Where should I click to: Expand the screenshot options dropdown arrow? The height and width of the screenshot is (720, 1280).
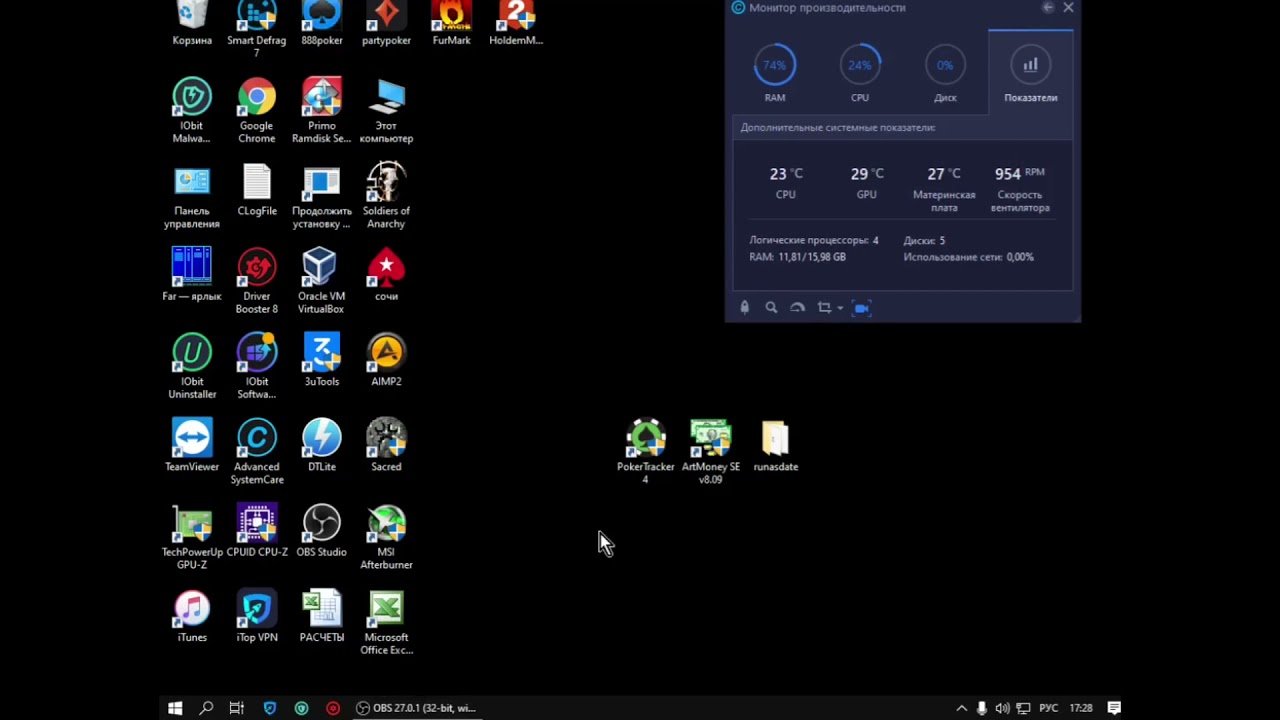pyautogui.click(x=840, y=308)
